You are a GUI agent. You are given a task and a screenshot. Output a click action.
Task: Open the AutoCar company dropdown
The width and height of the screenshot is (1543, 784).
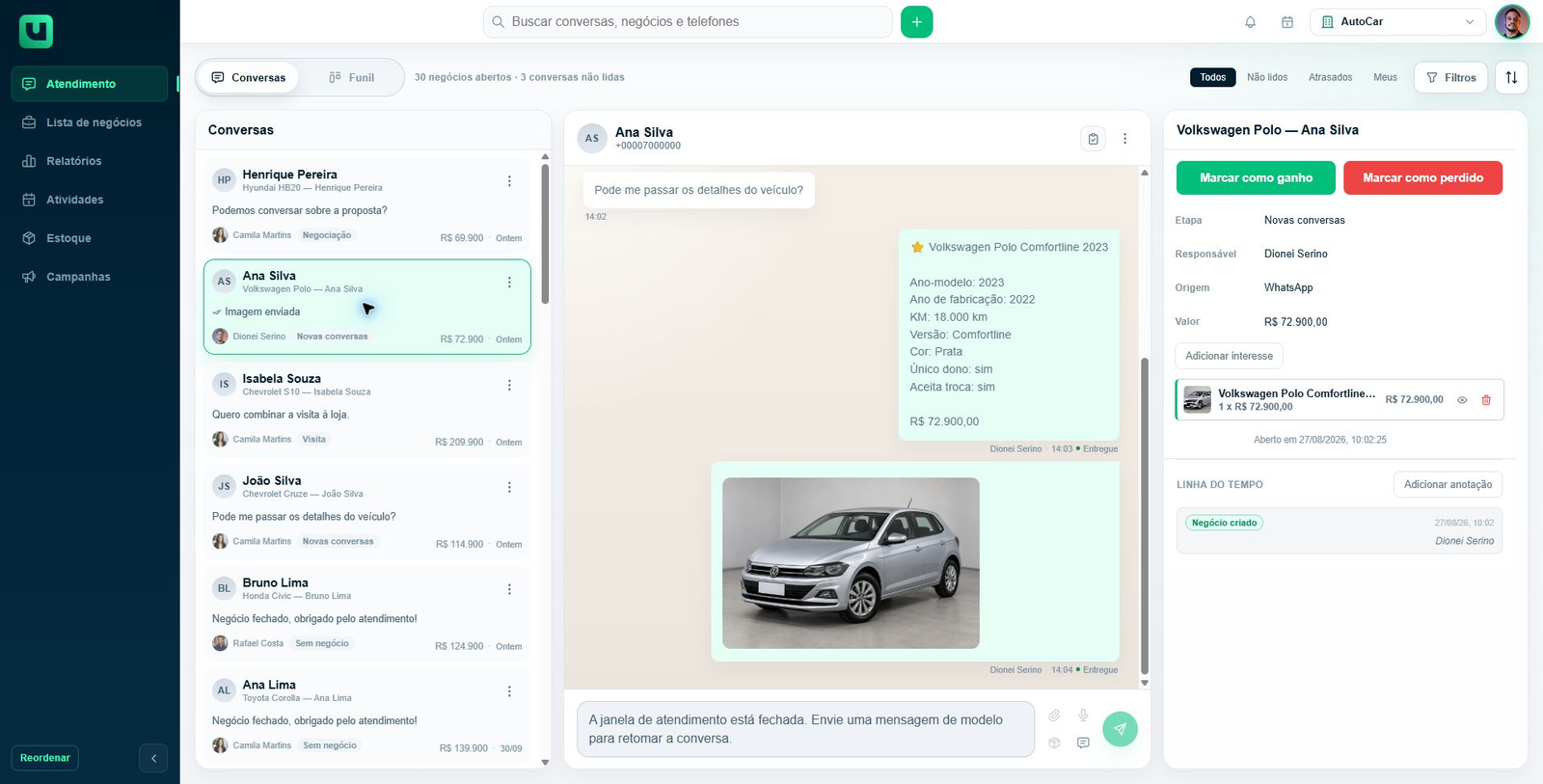coord(1398,21)
